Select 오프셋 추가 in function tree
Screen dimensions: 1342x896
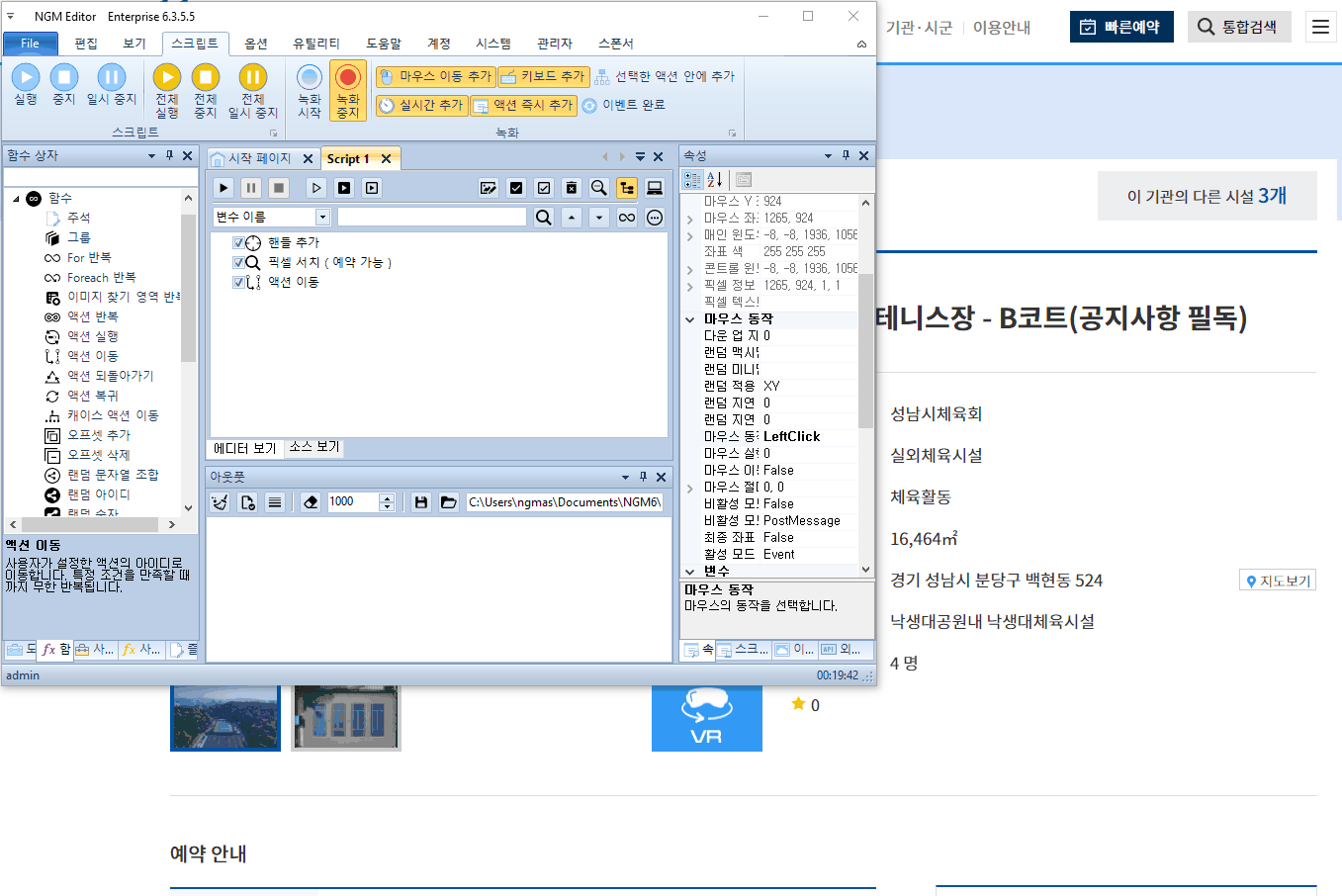(99, 435)
